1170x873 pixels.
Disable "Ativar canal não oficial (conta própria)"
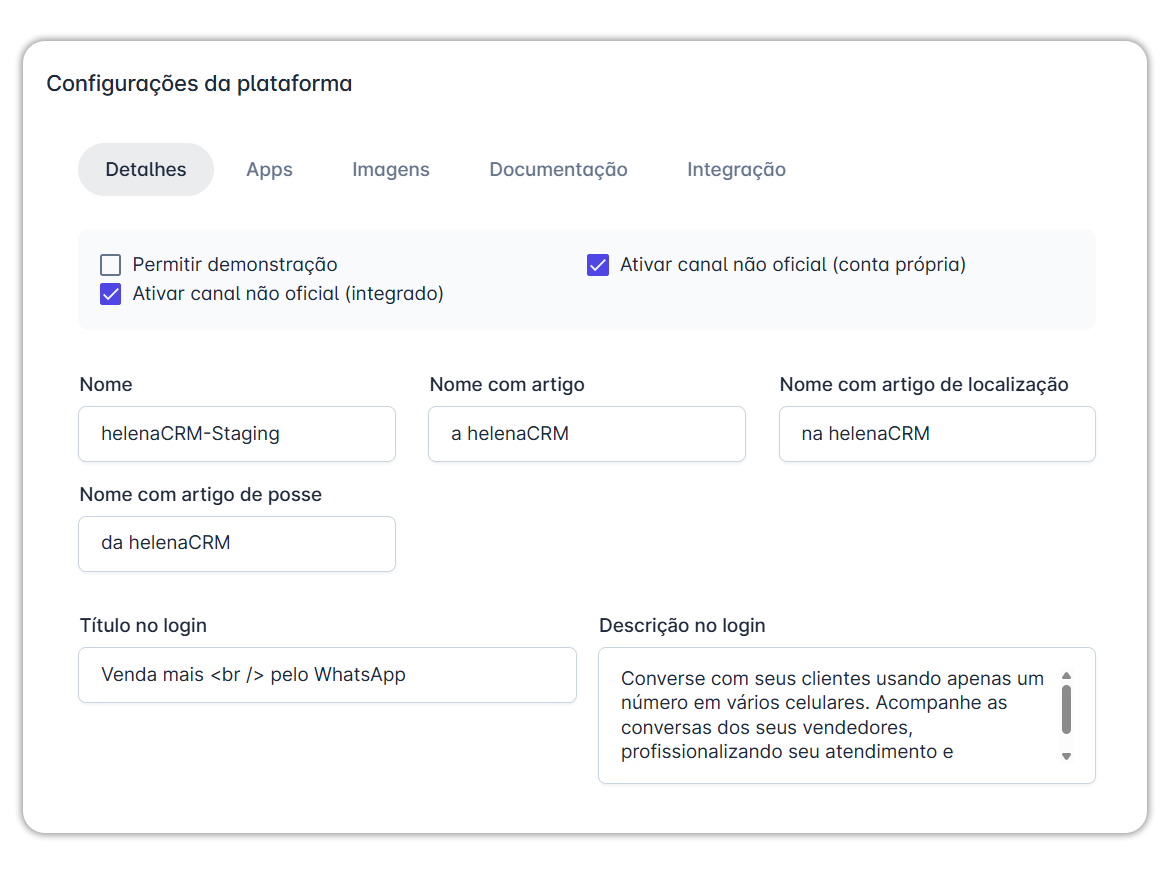click(x=598, y=265)
